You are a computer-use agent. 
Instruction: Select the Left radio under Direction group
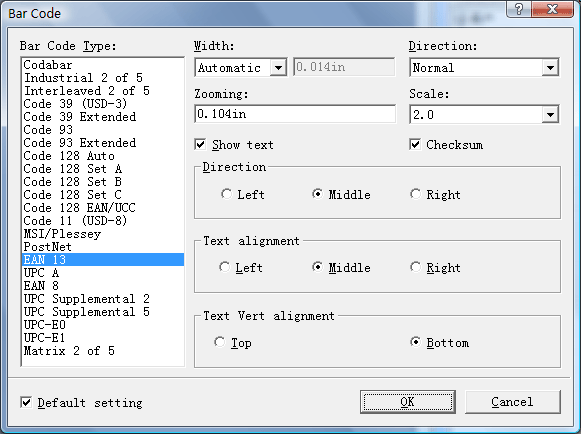(x=226, y=194)
